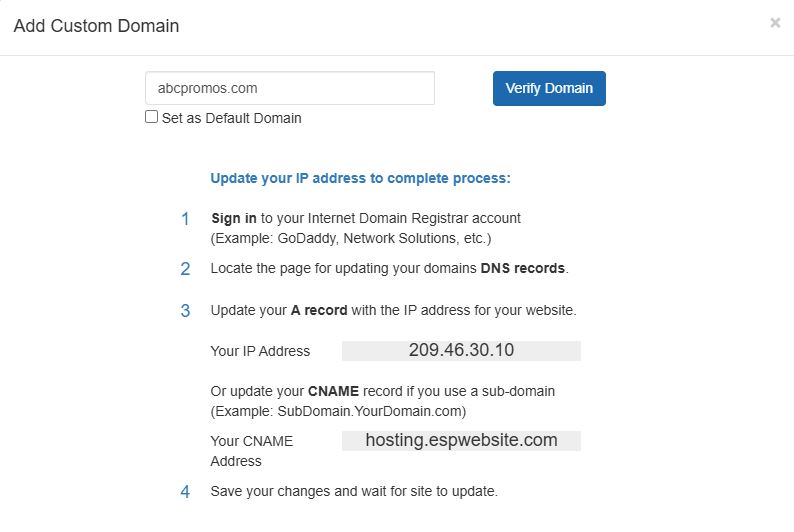Image resolution: width=794 pixels, height=532 pixels.
Task: Click the Set as Default Domain label
Action: point(231,118)
